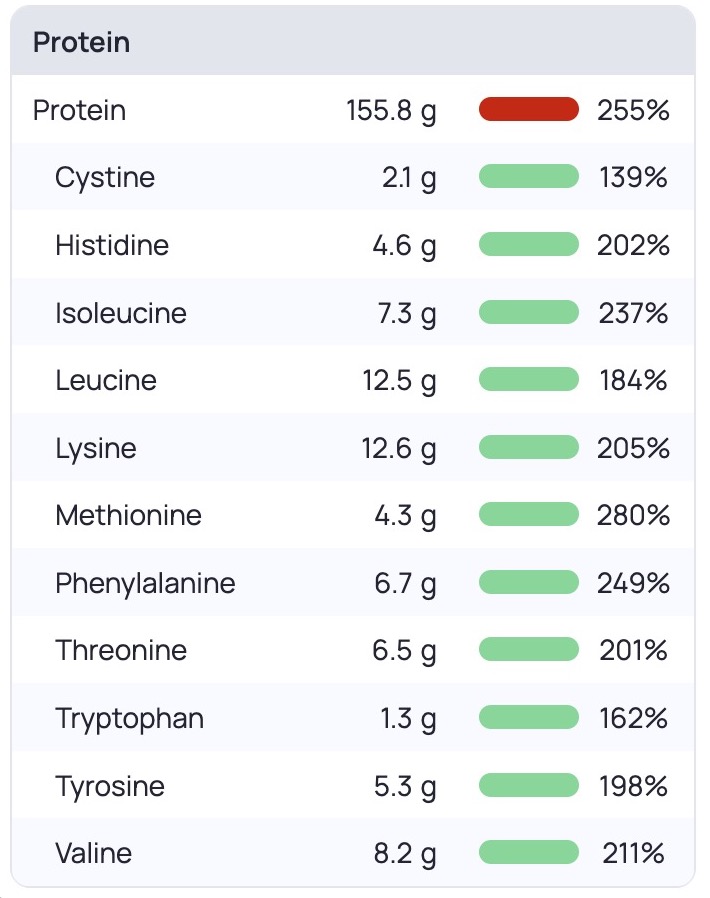Screen dimensions: 710x898
Task: Open the Methionine nutrient label
Action: (128, 516)
